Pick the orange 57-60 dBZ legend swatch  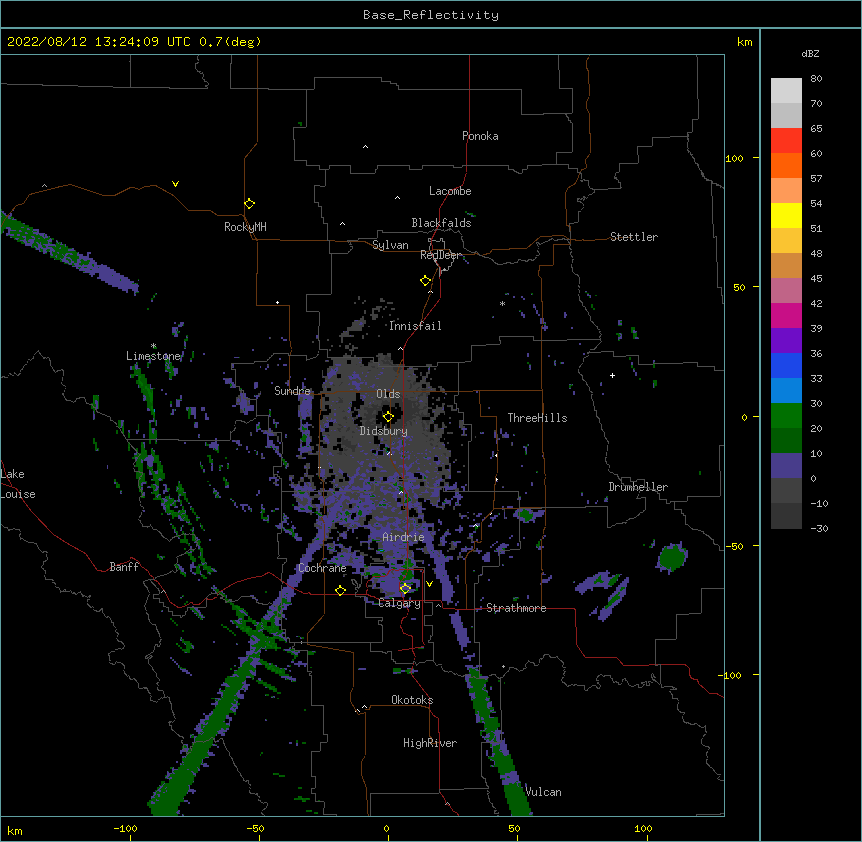786,165
